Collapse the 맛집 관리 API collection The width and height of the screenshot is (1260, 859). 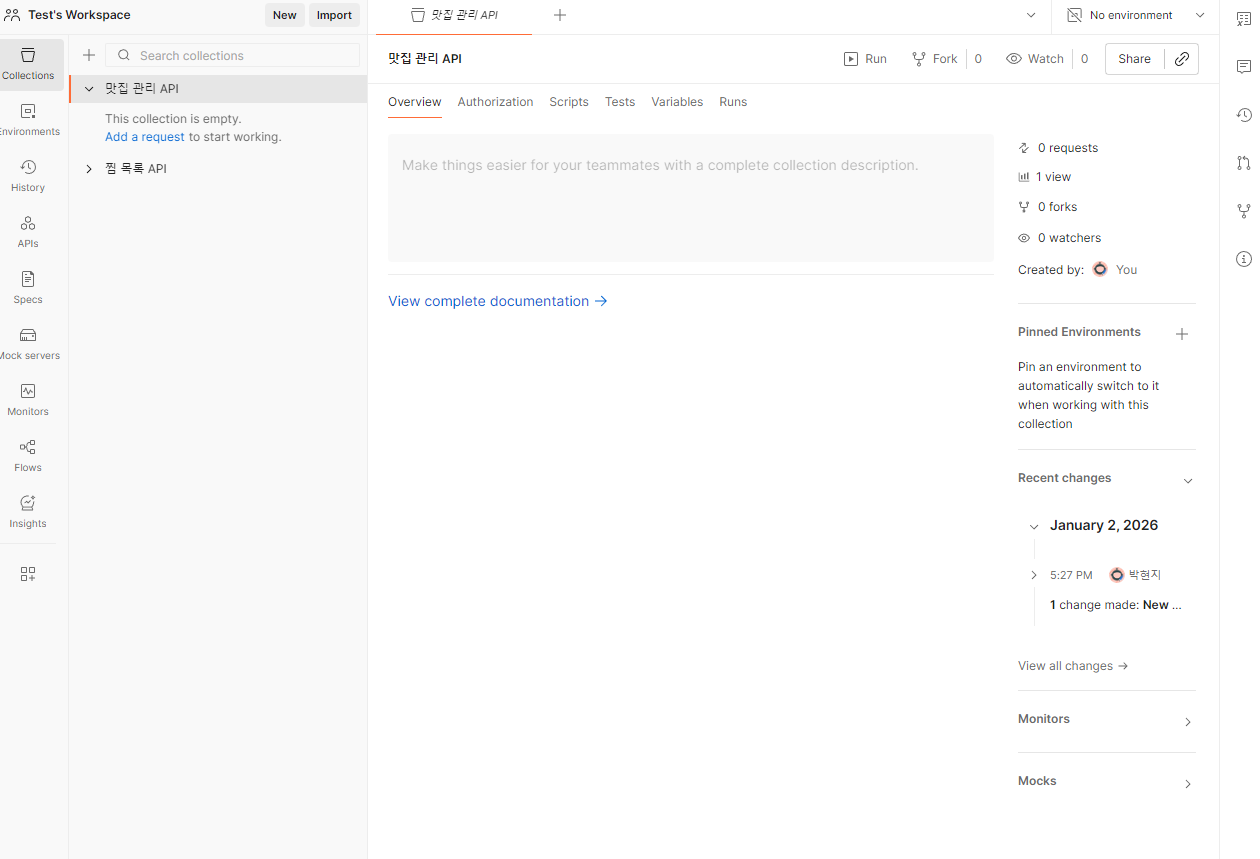[x=89, y=89]
